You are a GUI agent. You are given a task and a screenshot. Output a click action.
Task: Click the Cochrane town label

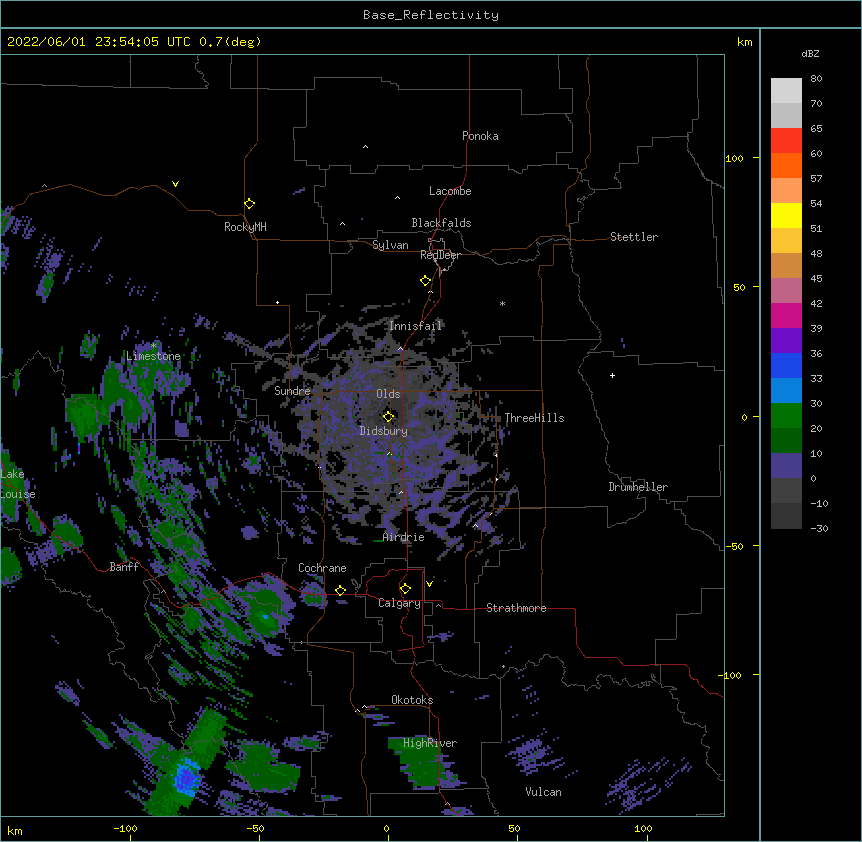322,568
